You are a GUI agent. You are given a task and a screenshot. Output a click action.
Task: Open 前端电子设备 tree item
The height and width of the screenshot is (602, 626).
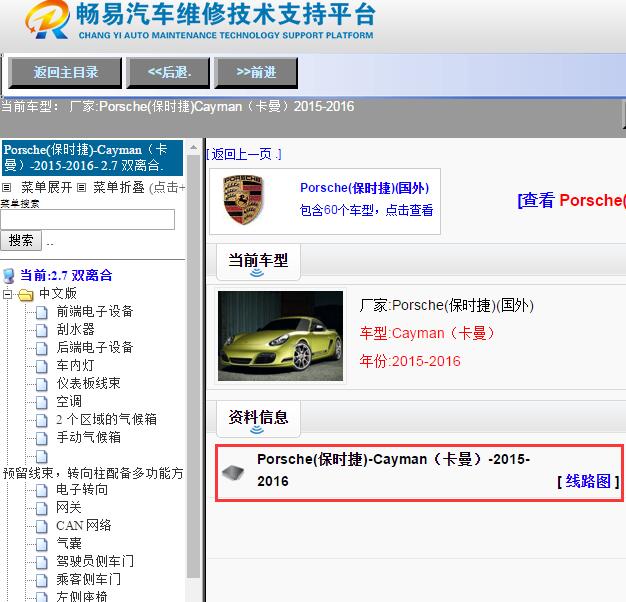[95, 311]
